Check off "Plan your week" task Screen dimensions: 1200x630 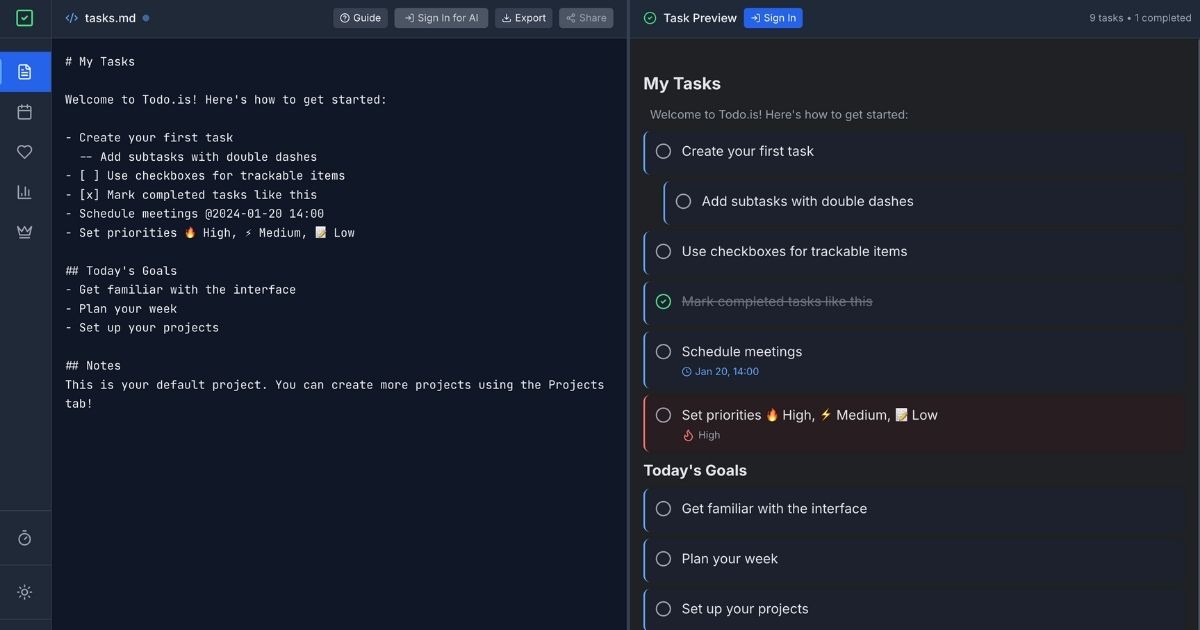(663, 559)
